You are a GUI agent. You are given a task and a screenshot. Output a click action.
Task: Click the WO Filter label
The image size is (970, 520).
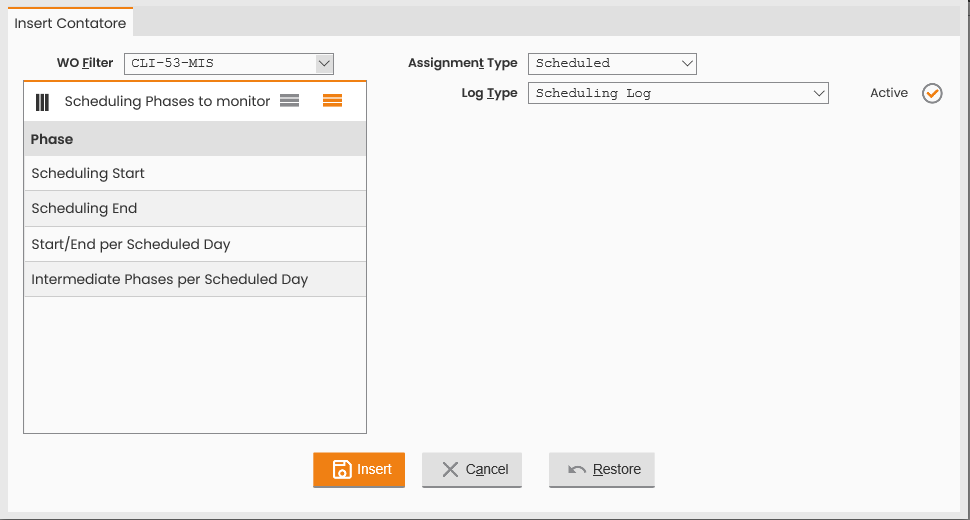point(85,63)
